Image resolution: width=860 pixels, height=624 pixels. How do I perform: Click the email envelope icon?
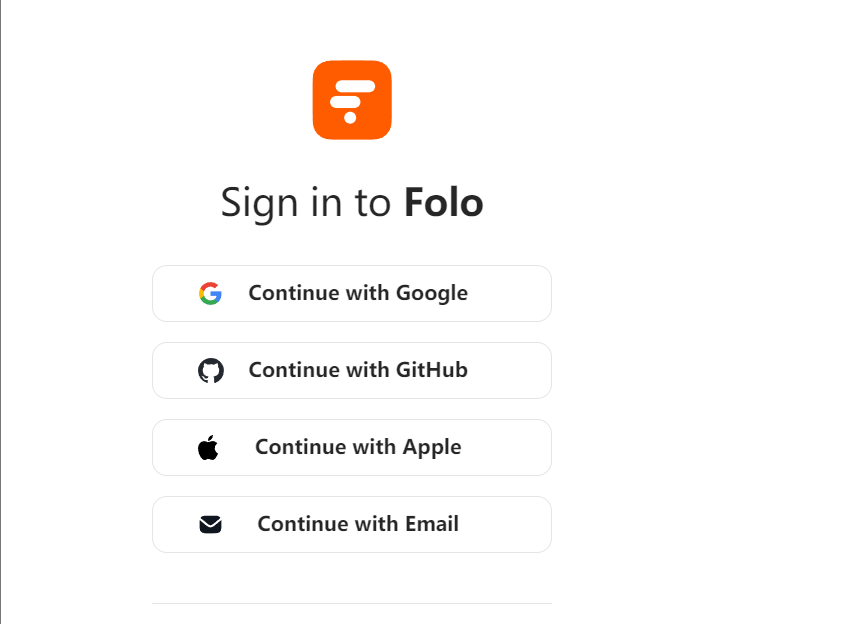tap(210, 524)
